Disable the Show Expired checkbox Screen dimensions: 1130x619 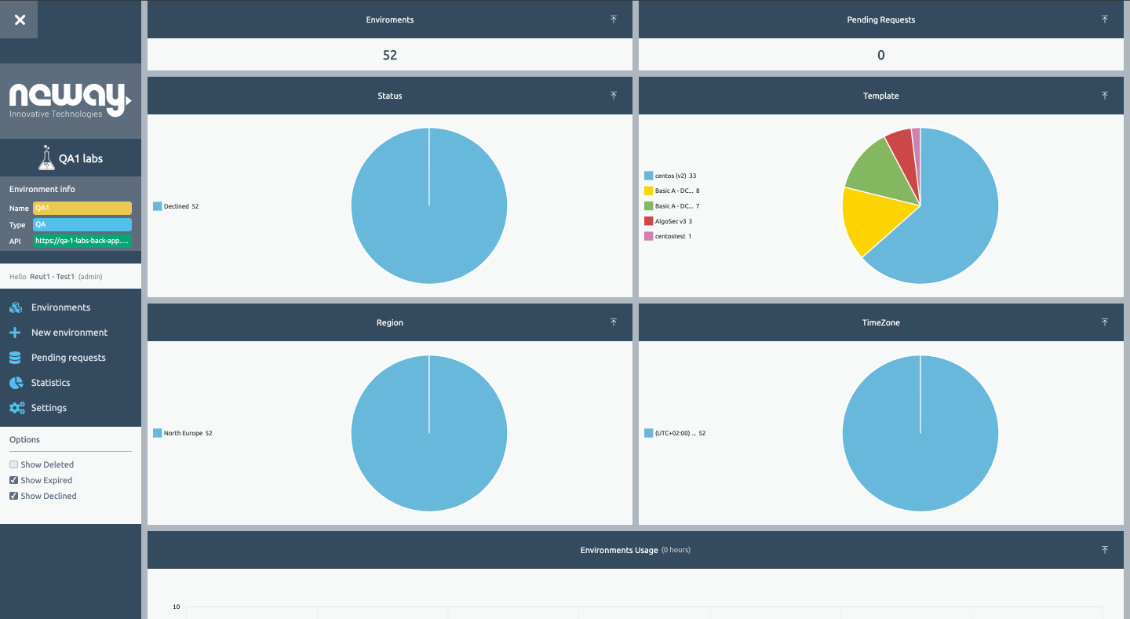coord(15,479)
